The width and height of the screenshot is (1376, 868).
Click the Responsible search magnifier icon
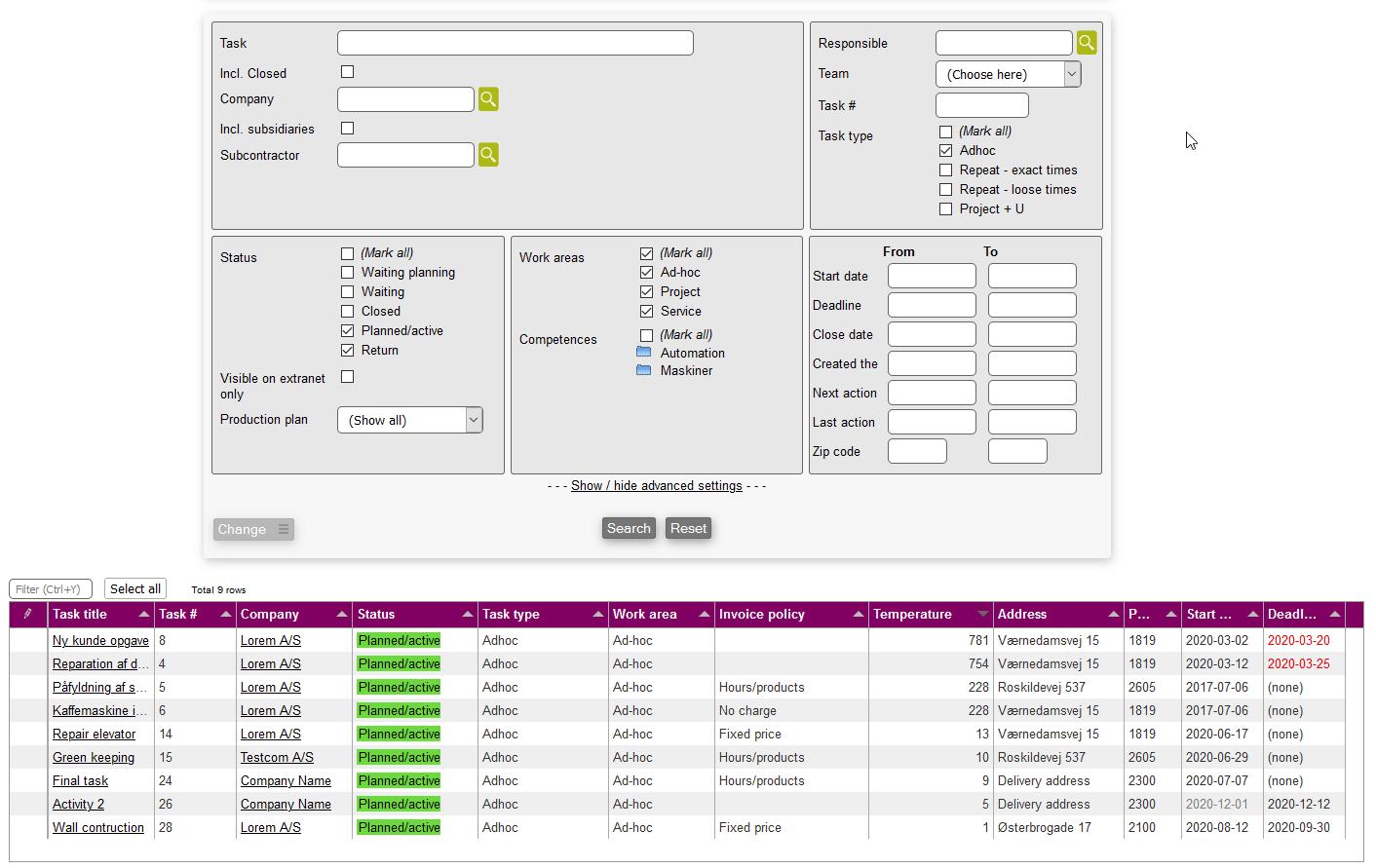1087,43
